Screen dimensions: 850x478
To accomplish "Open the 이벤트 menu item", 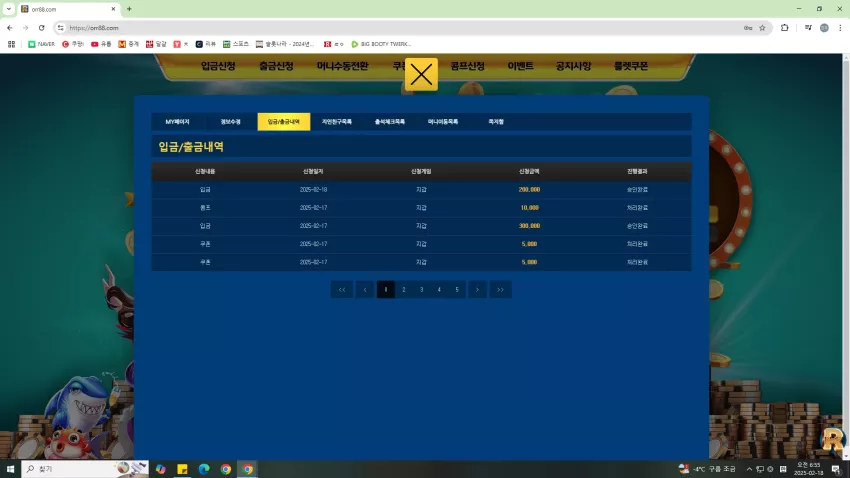I will [x=520, y=66].
